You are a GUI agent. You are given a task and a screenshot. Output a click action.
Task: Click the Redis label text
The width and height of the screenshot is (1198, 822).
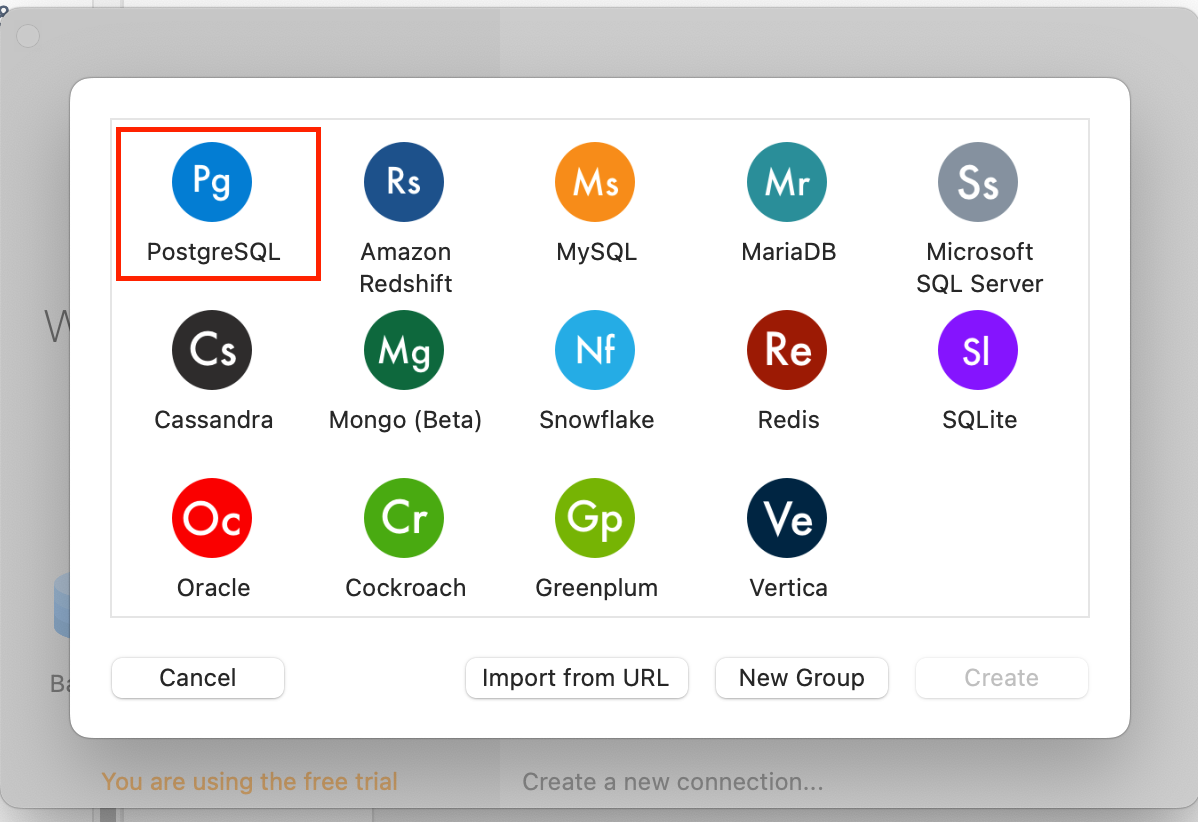tap(788, 419)
